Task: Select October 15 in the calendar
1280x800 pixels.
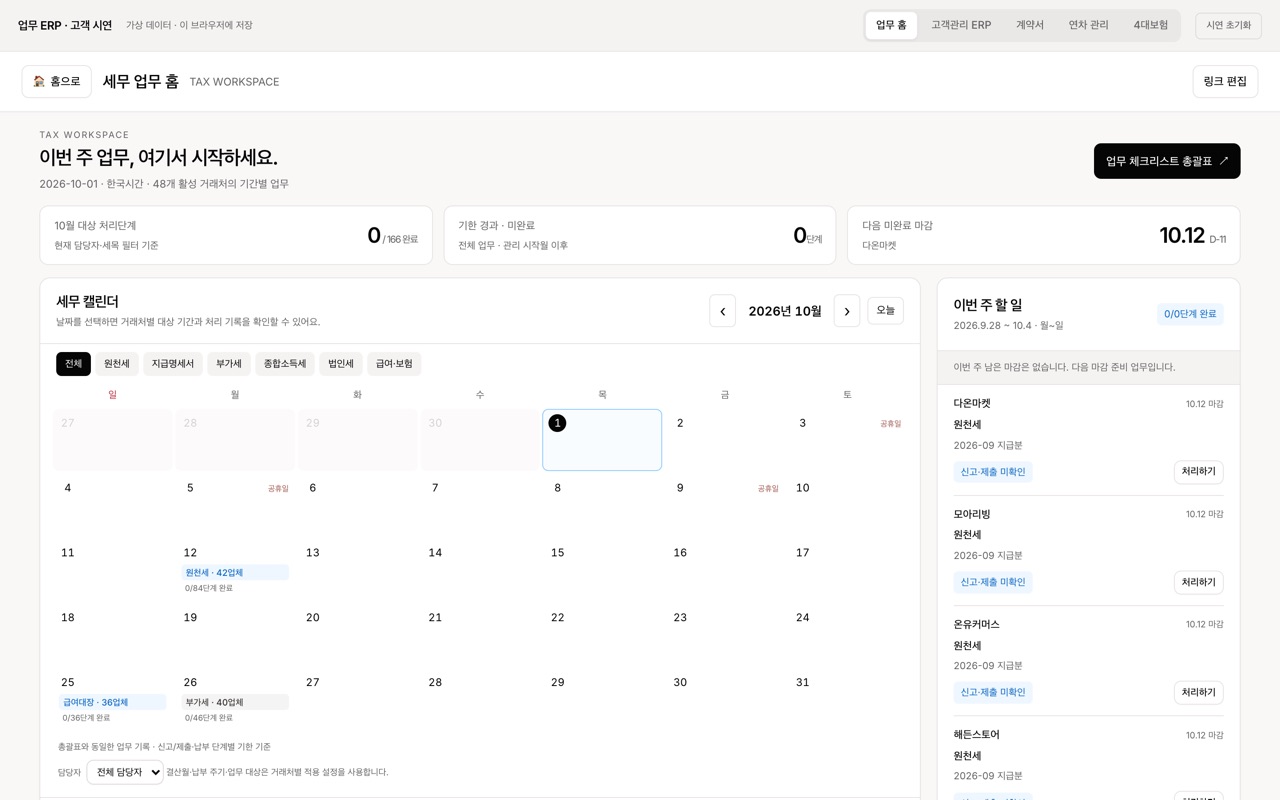Action: pos(602,570)
